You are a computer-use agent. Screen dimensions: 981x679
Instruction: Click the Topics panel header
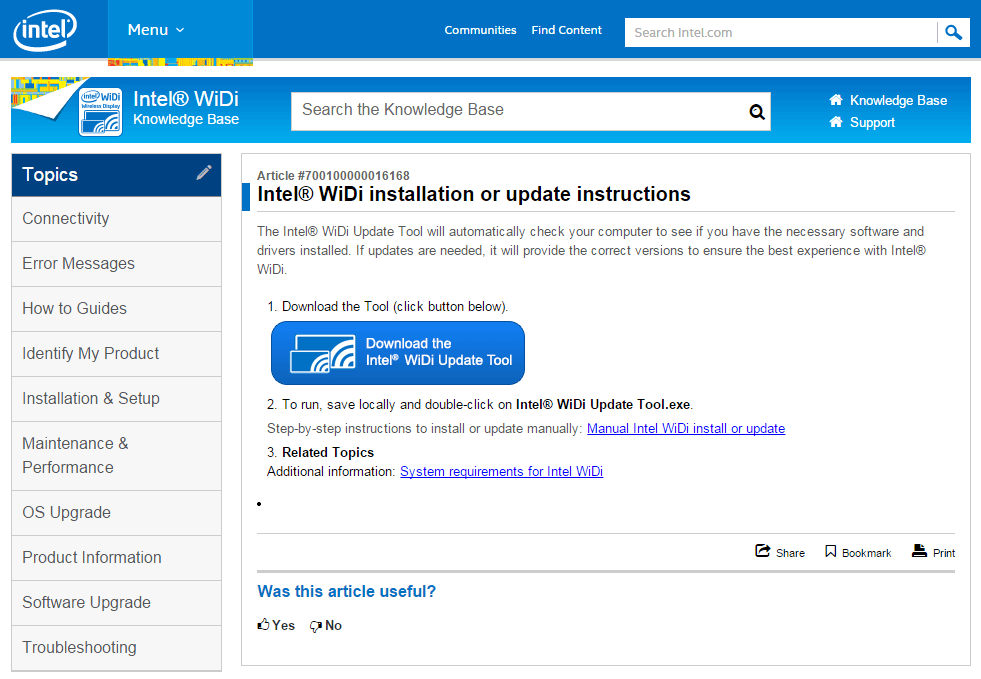coord(116,175)
